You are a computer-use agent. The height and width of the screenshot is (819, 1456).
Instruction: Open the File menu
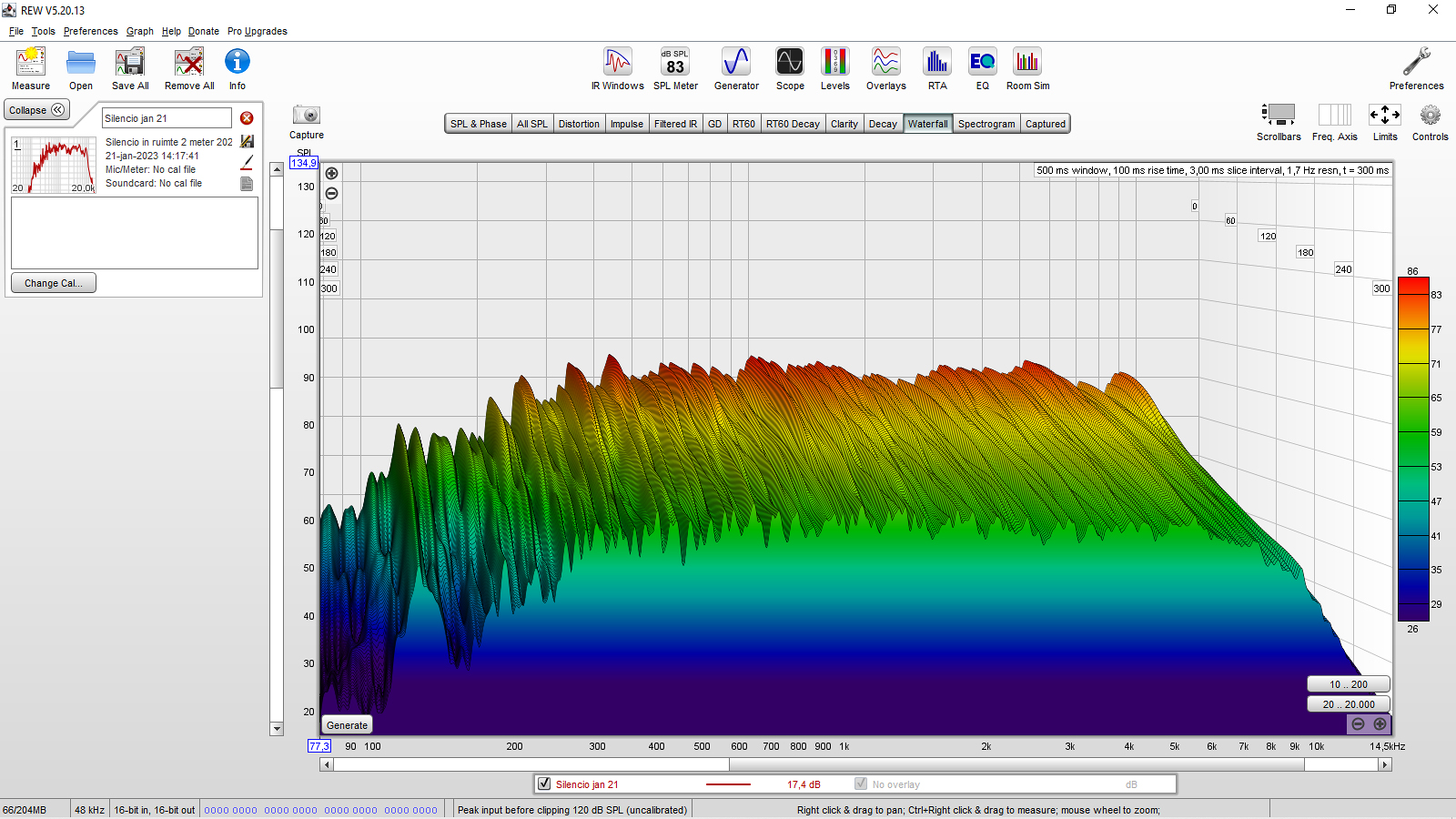tap(16, 31)
